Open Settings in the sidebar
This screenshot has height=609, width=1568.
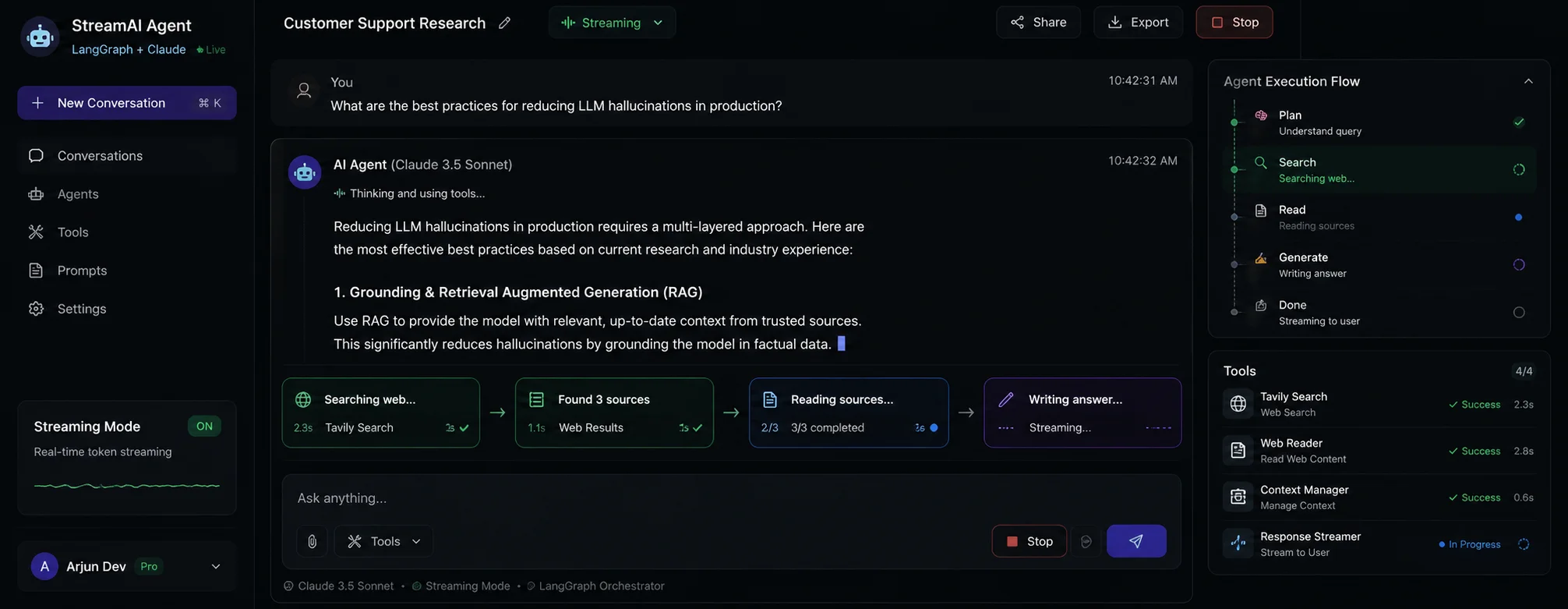[x=127, y=309]
